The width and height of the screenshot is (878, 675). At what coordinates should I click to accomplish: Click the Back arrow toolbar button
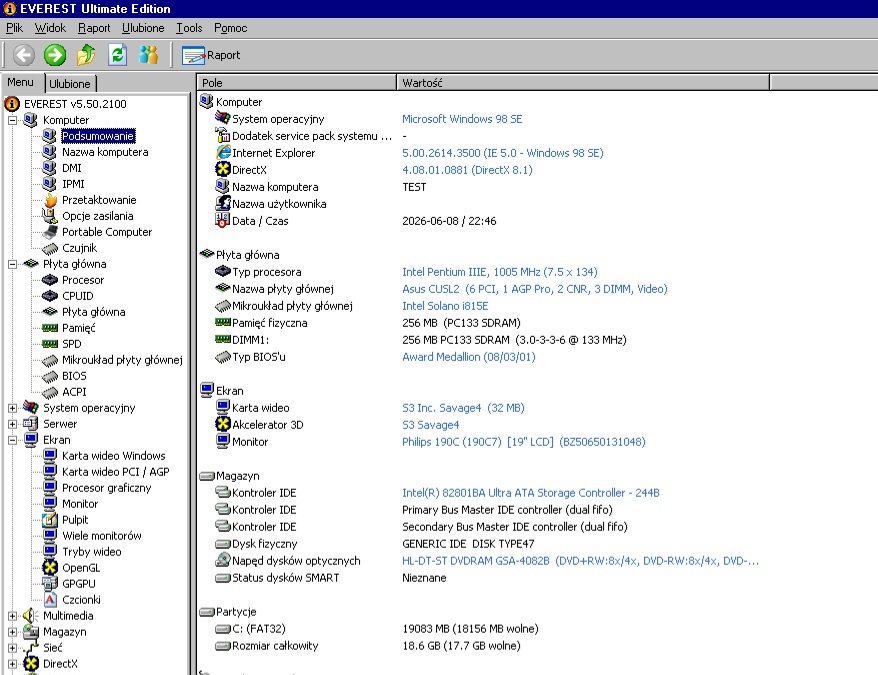[x=24, y=55]
